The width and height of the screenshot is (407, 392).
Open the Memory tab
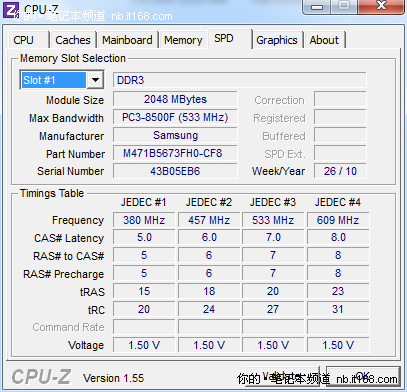coord(183,40)
